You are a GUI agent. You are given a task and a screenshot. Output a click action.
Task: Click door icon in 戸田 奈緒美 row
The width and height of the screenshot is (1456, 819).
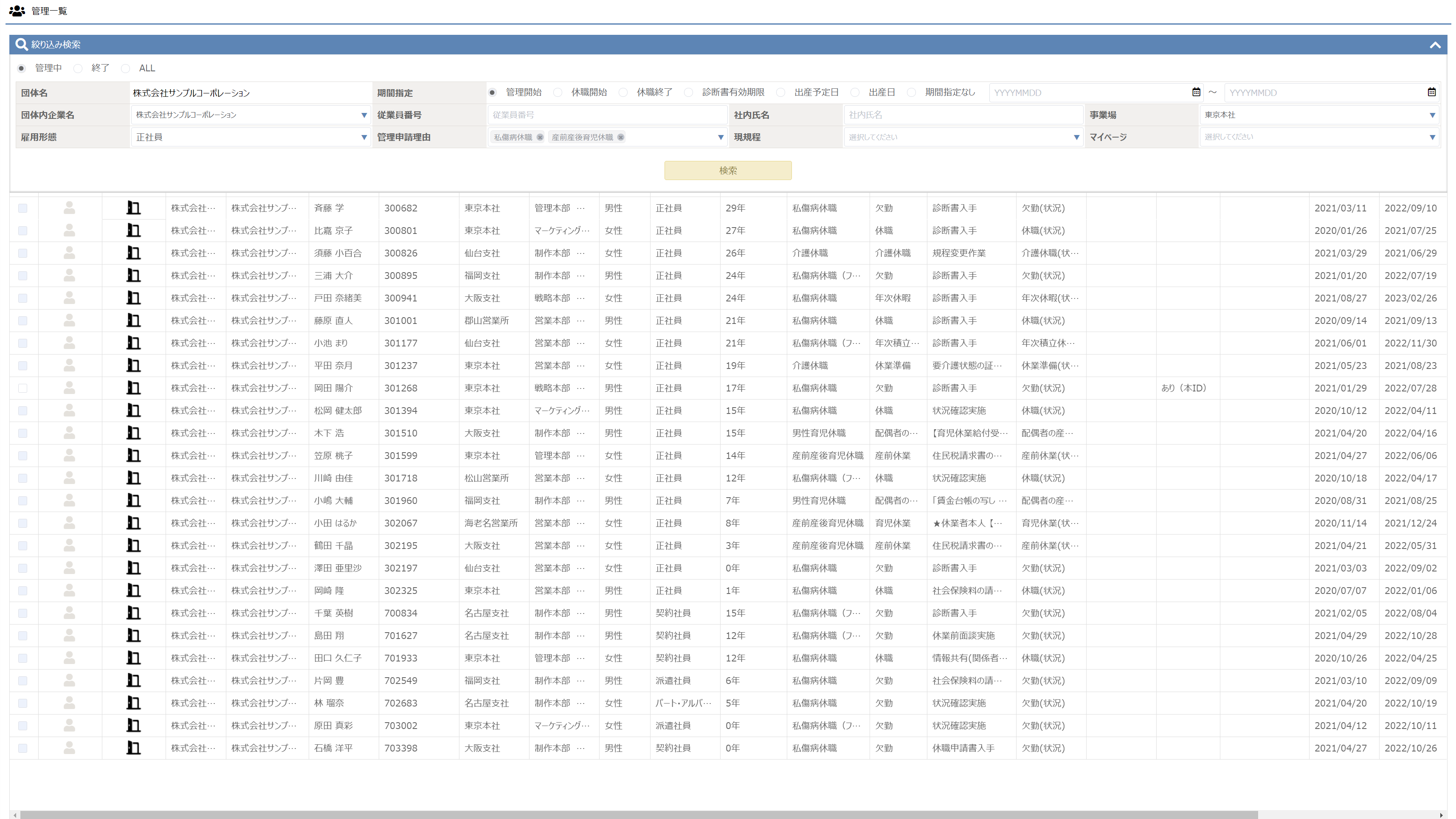[x=133, y=298]
